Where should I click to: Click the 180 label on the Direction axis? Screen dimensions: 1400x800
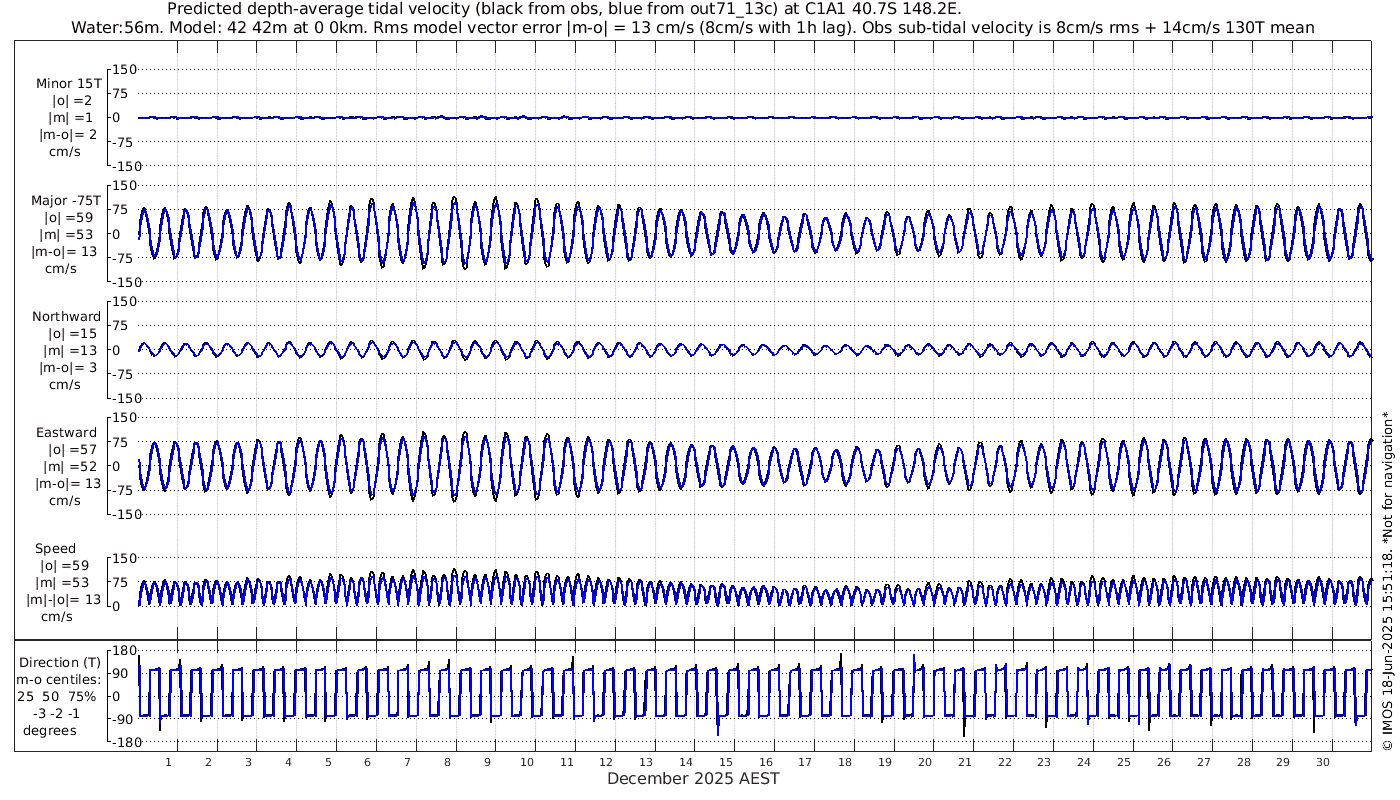(123, 651)
